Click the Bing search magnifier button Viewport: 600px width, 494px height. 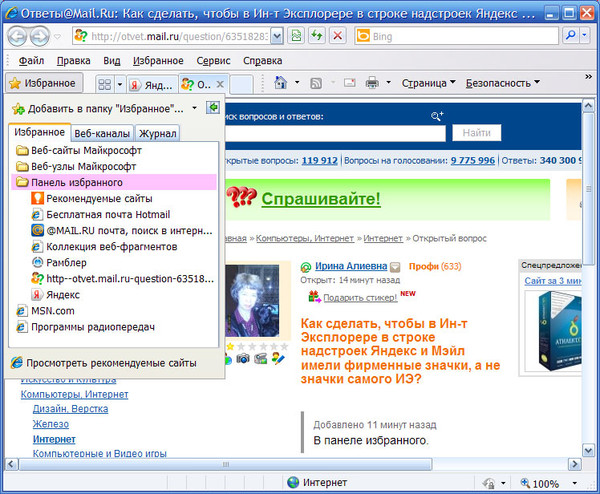click(571, 36)
